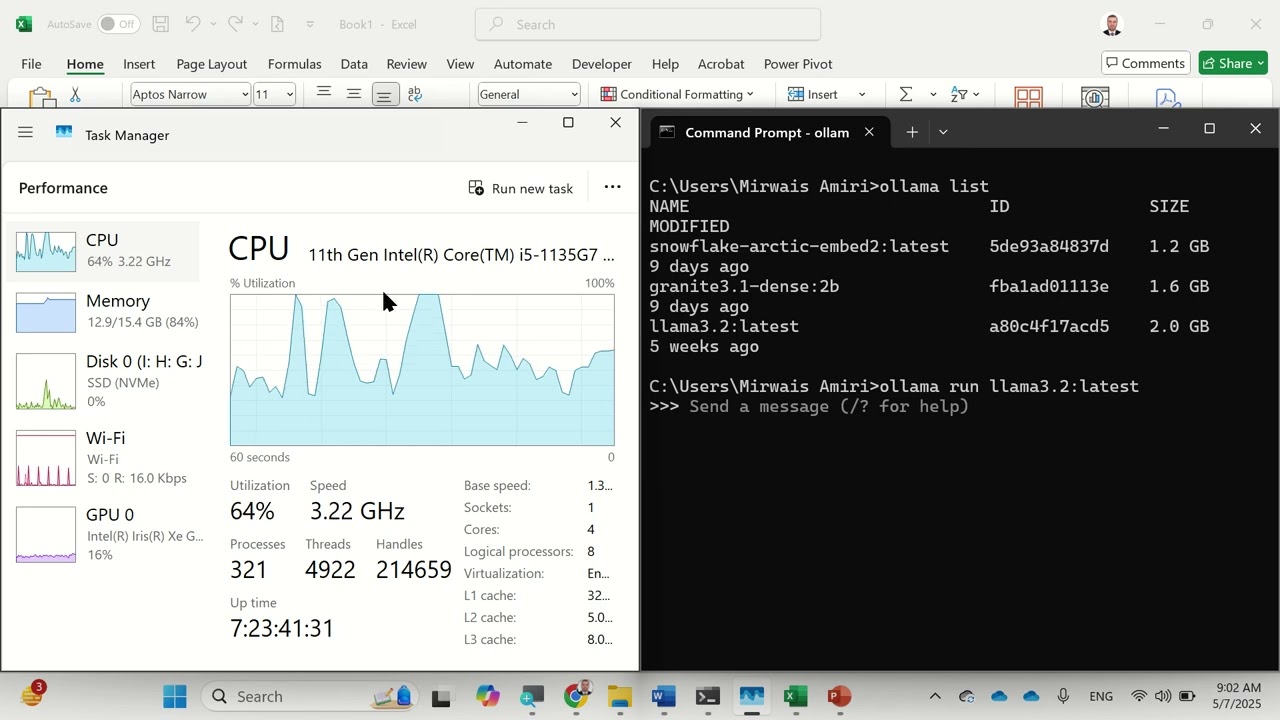The width and height of the screenshot is (1280, 720).
Task: Open Insert cells dropdown arrow
Action: point(861,94)
